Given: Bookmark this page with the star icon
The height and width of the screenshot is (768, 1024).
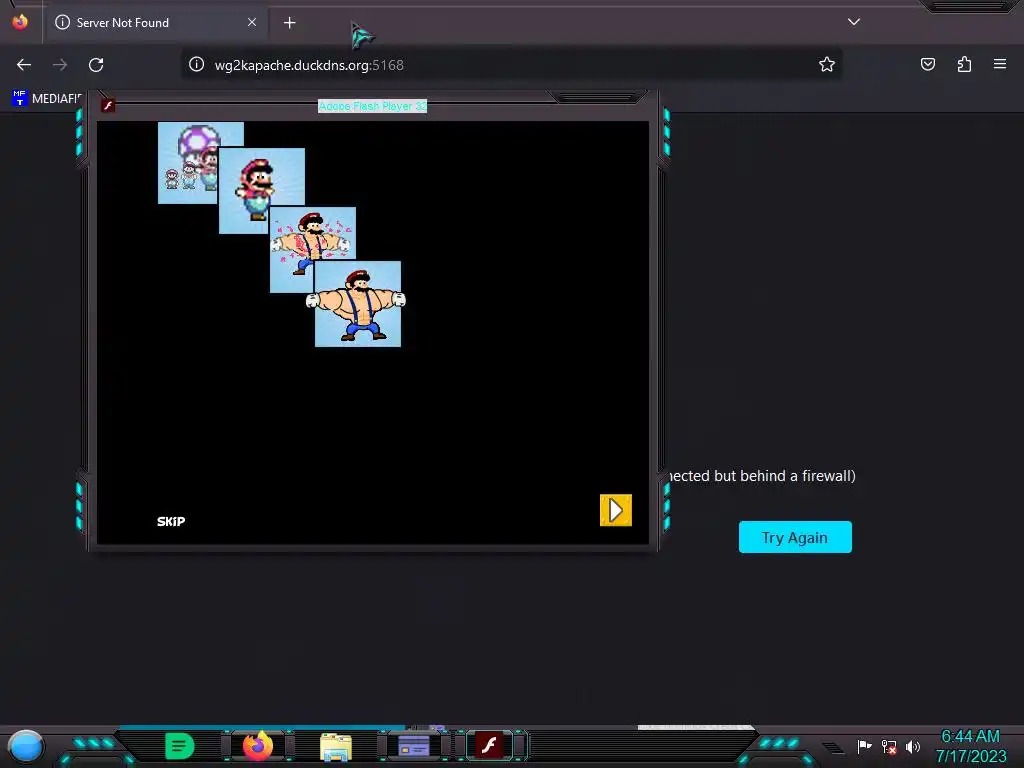Looking at the screenshot, I should point(827,64).
